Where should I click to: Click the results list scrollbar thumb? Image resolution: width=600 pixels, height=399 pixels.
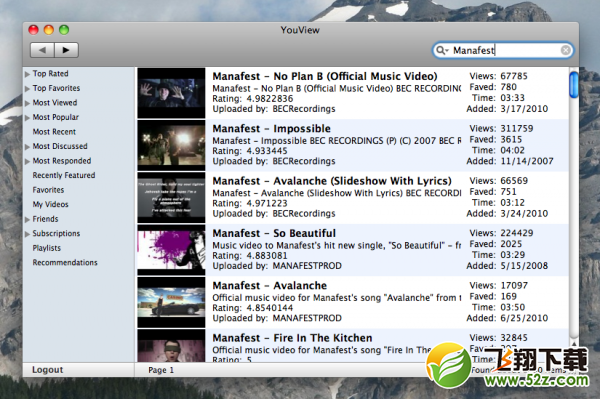[574, 85]
